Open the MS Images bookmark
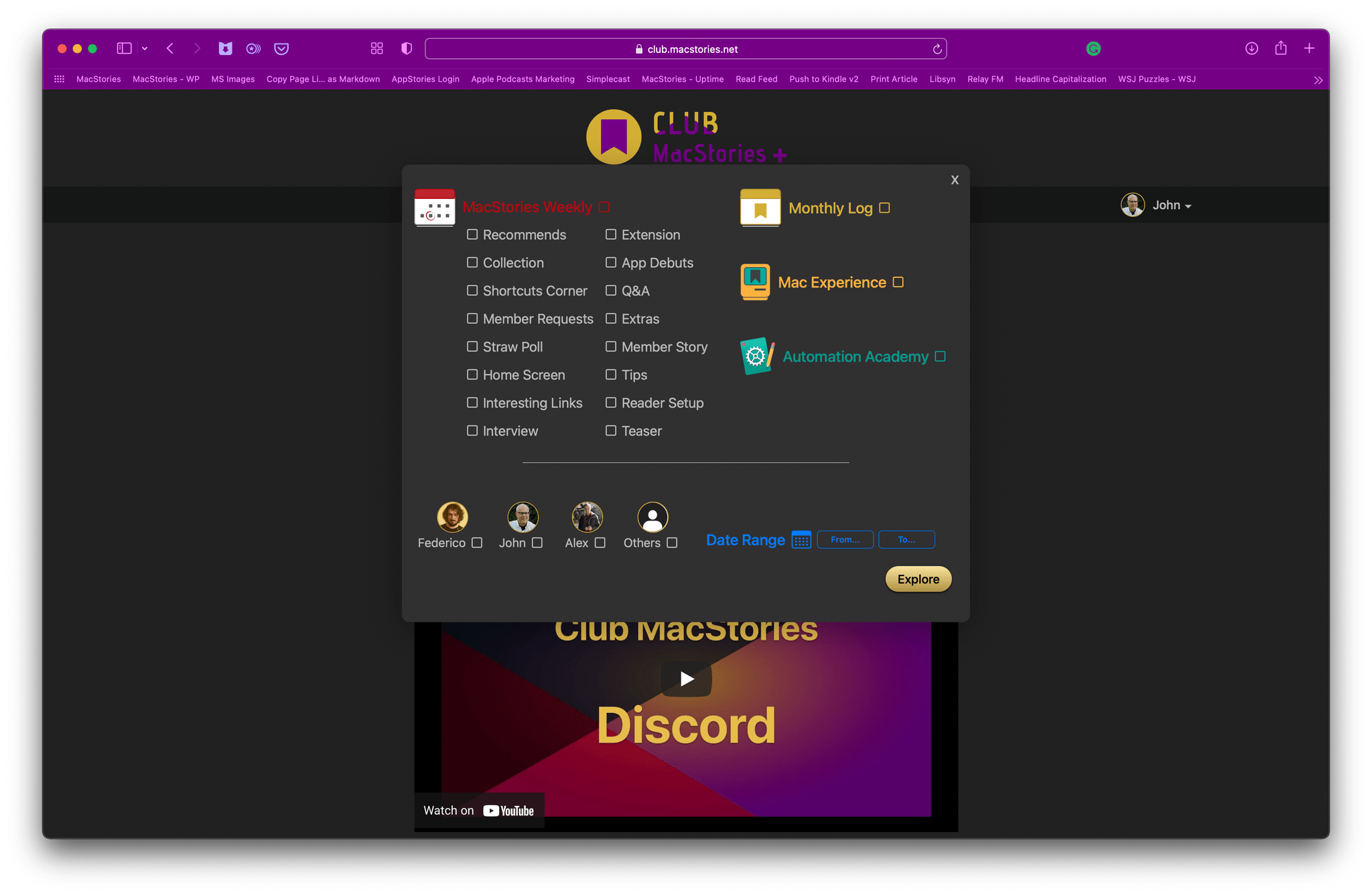This screenshot has width=1372, height=895. 232,79
